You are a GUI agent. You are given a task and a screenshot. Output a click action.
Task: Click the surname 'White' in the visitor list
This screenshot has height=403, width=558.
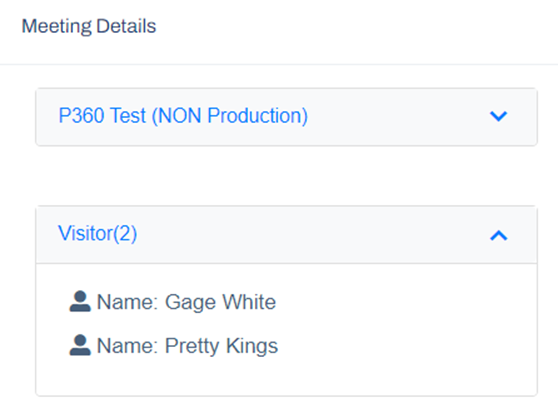[249, 302]
